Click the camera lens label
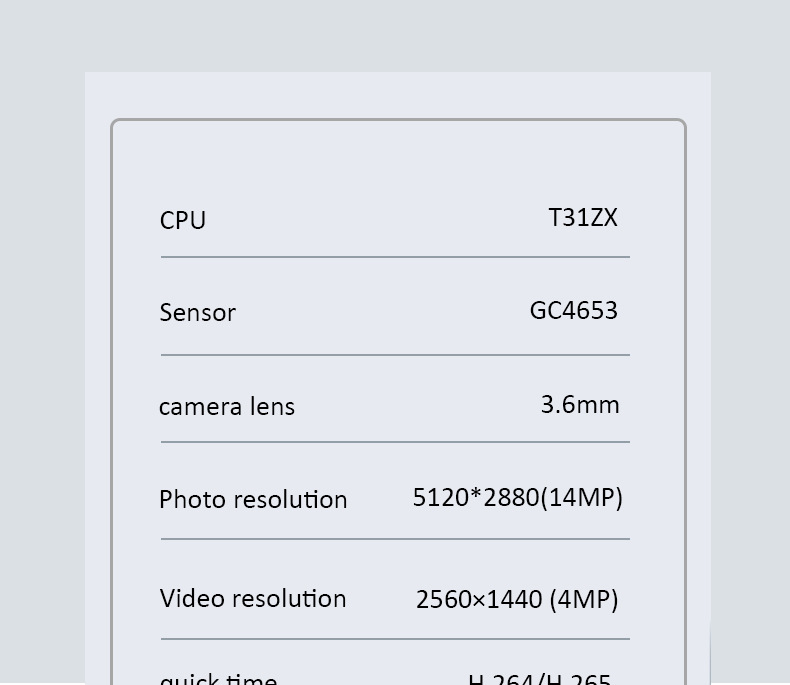This screenshot has height=685, width=790. (x=227, y=407)
